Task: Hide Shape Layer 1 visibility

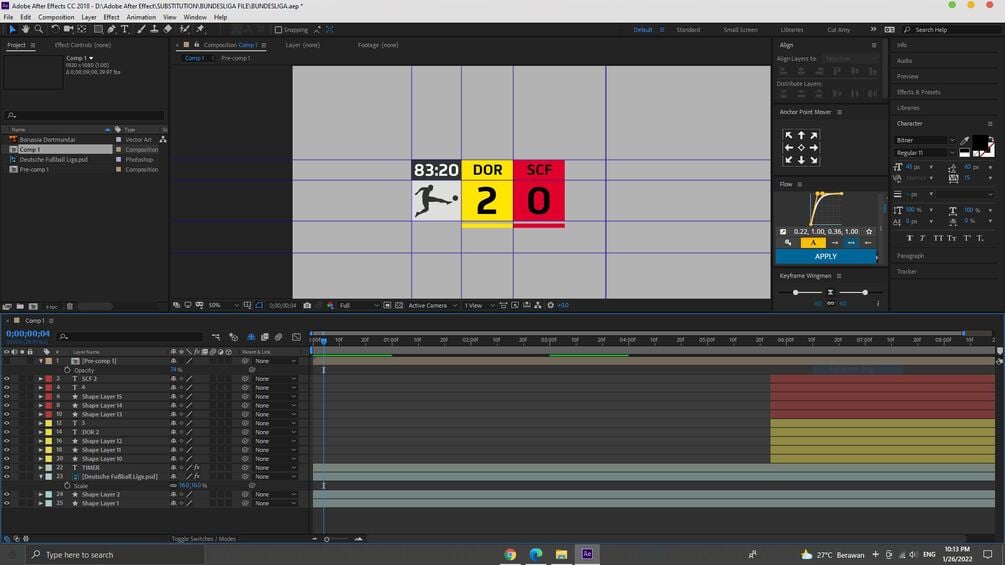Action: point(6,504)
